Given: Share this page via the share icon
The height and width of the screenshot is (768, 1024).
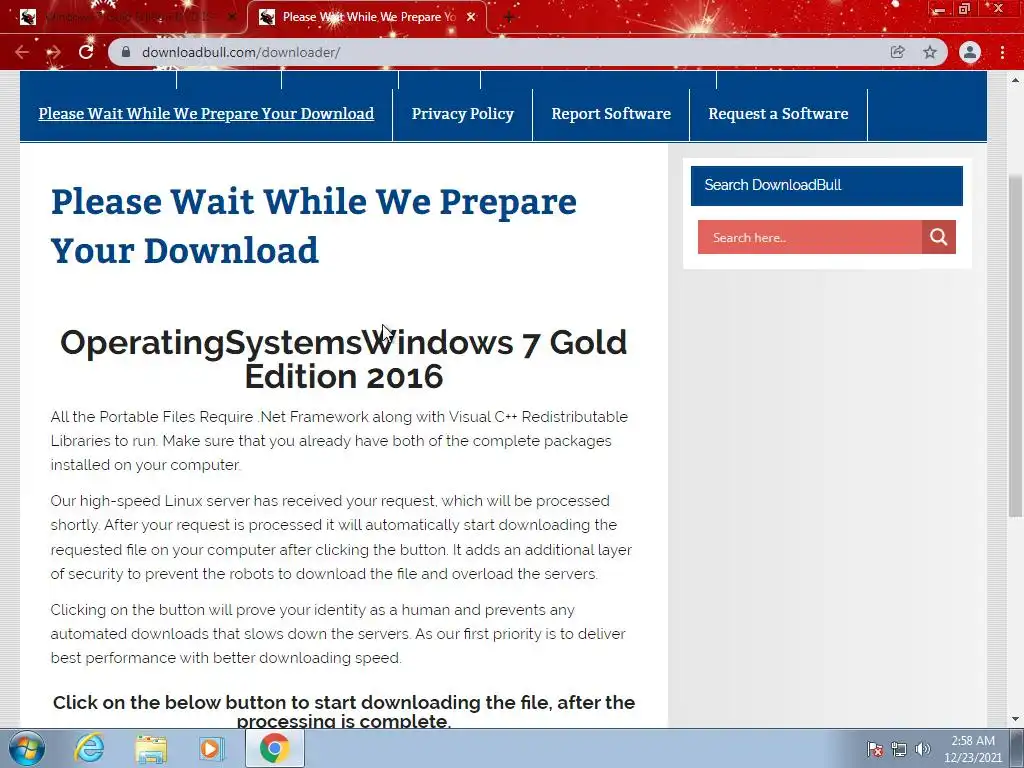Looking at the screenshot, I should (x=898, y=52).
